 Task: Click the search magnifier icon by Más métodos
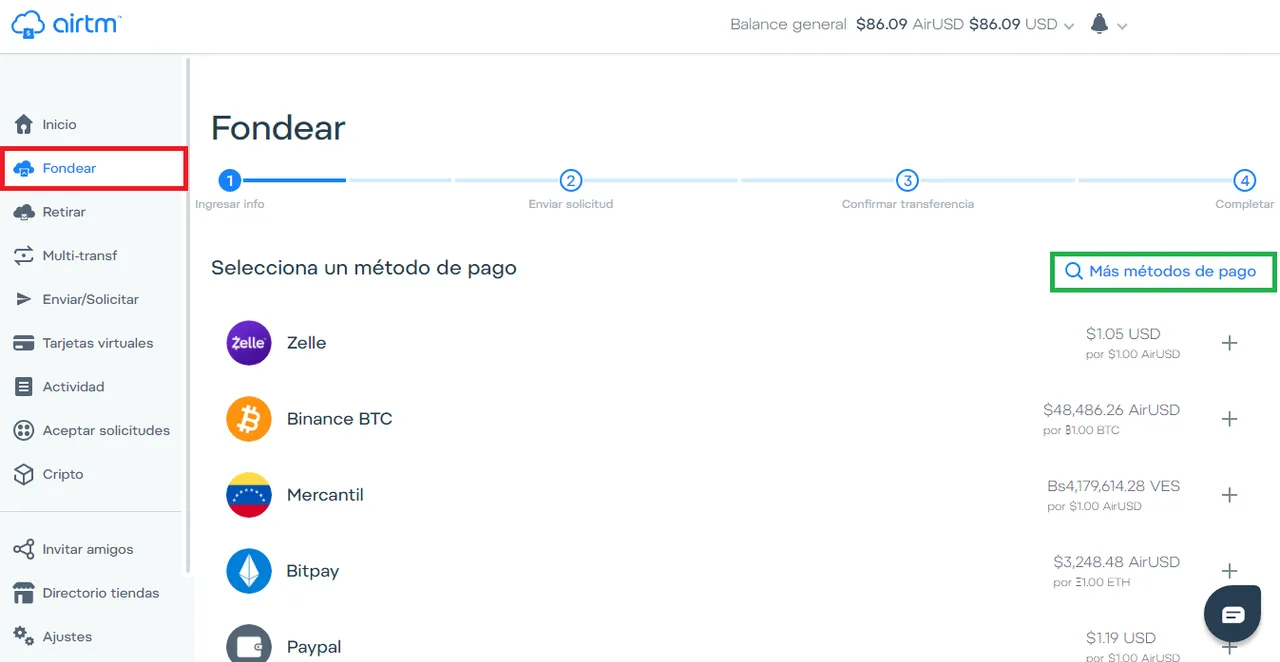click(1074, 271)
